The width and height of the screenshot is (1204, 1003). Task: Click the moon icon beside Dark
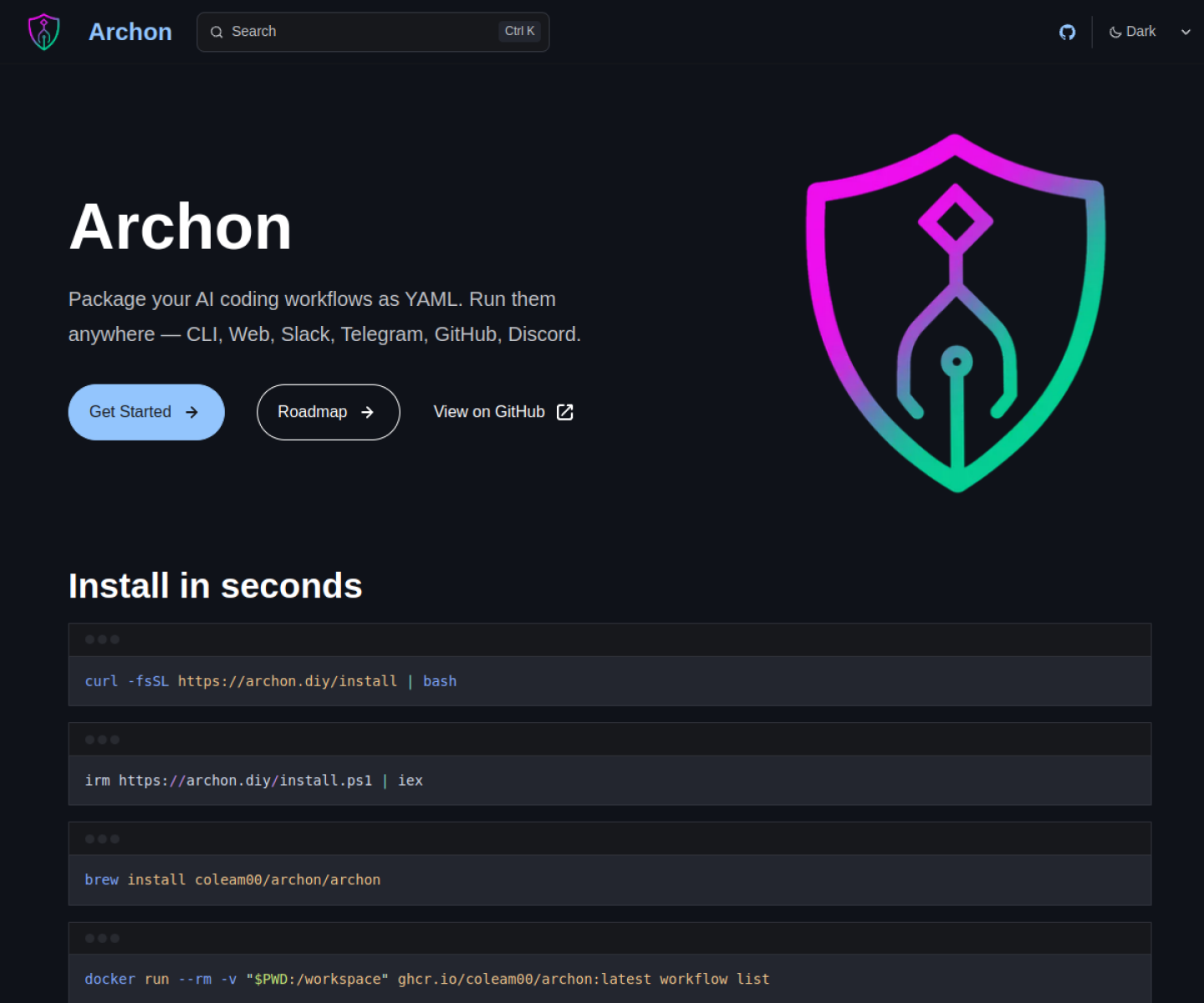(1115, 32)
